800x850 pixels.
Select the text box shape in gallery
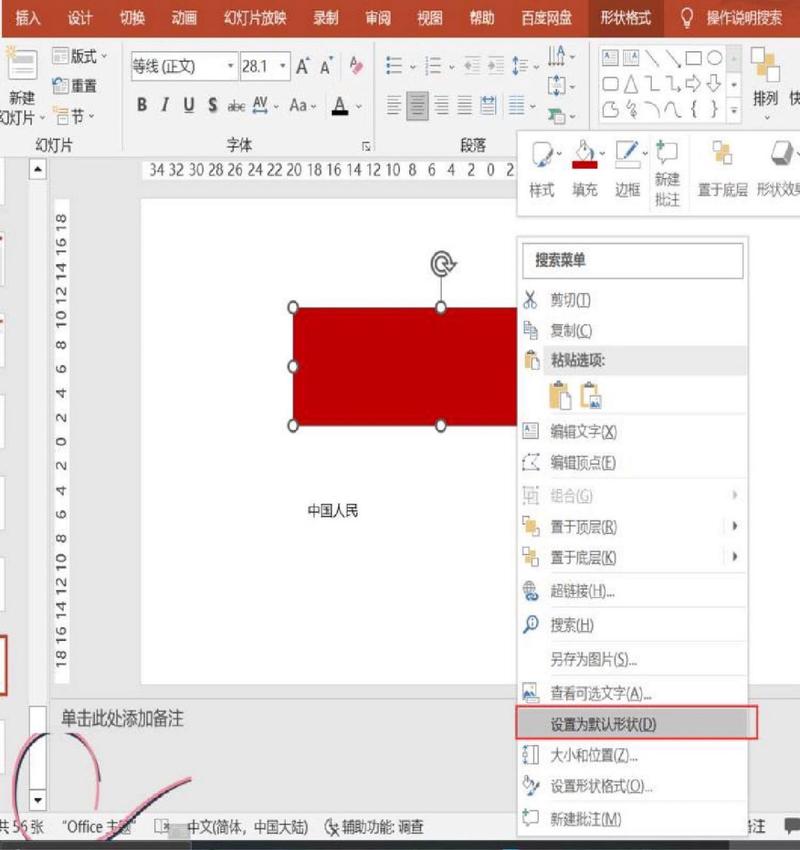610,57
